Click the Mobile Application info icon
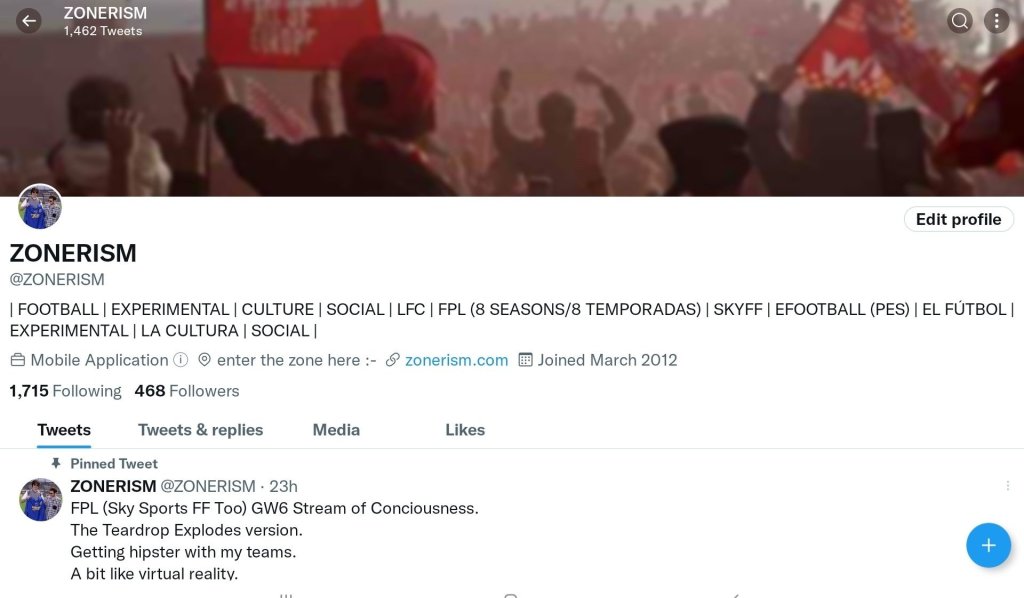 coord(181,360)
